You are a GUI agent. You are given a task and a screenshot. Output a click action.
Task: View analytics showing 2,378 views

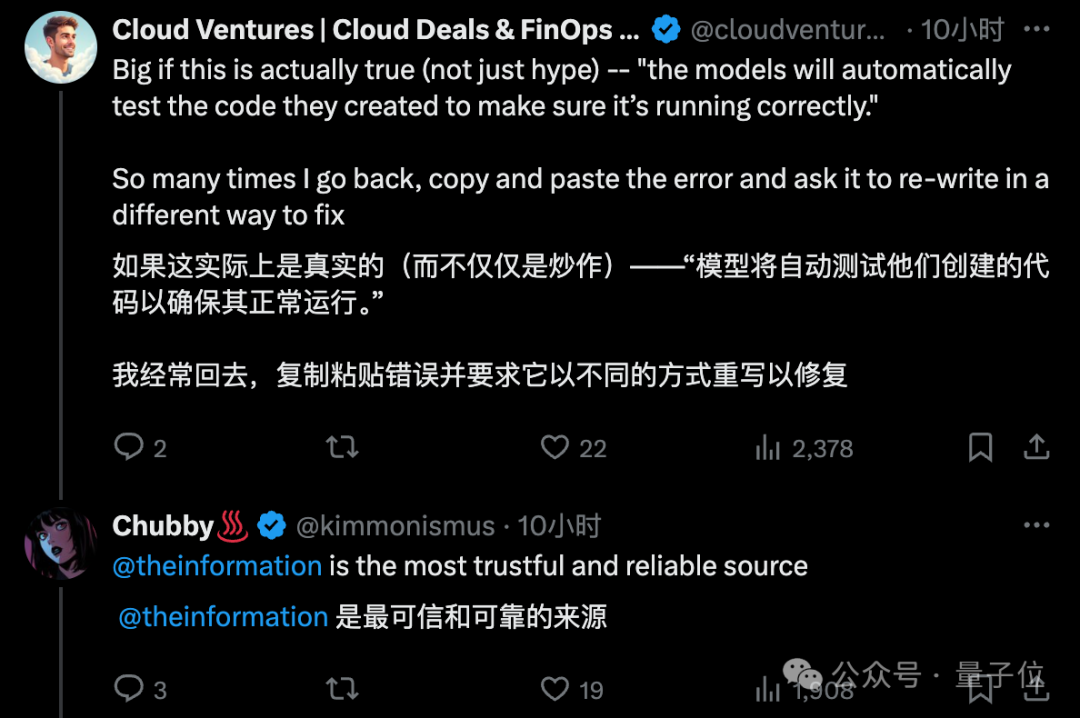tap(804, 448)
